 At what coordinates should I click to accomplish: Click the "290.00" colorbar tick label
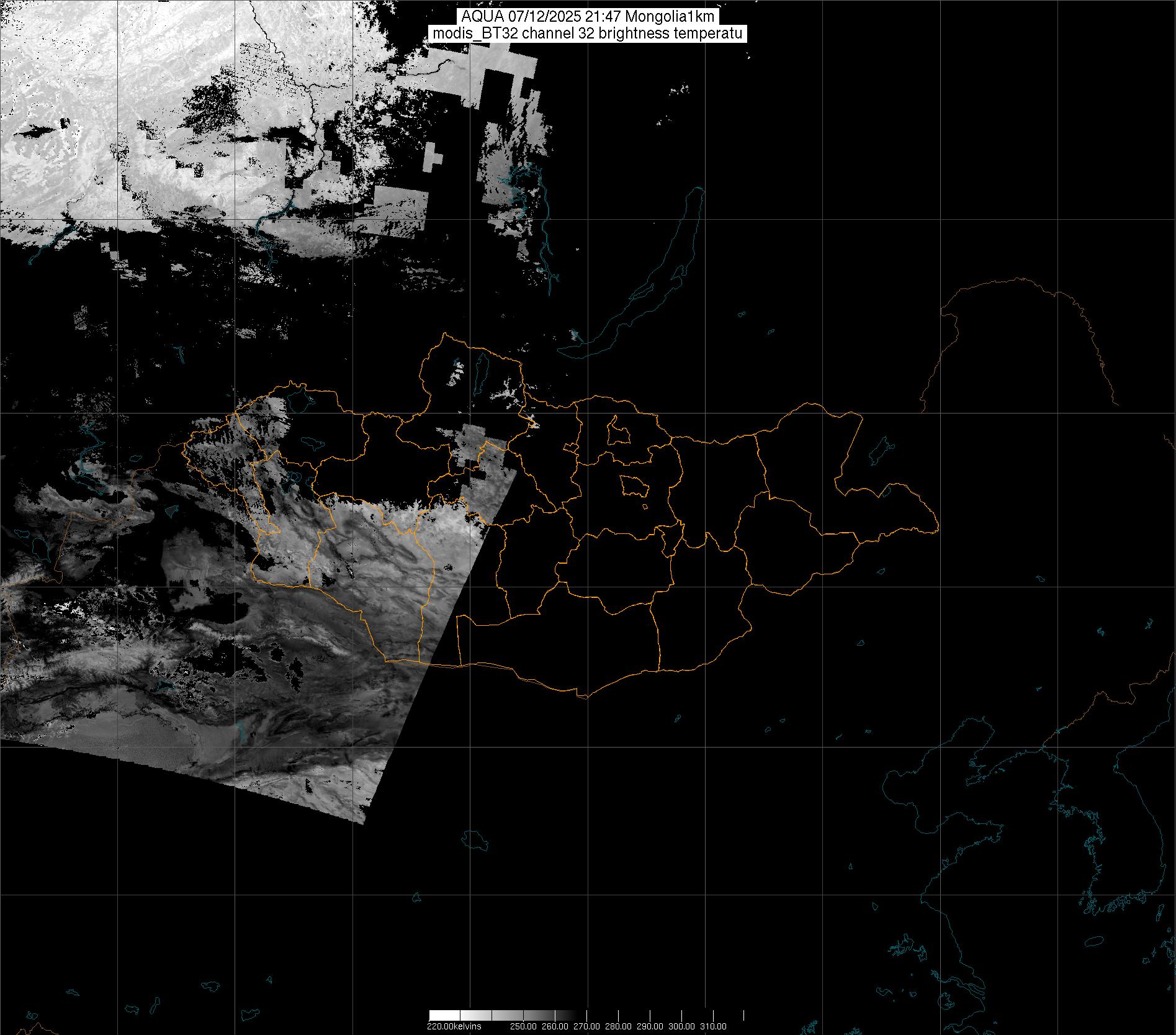pos(650,1026)
